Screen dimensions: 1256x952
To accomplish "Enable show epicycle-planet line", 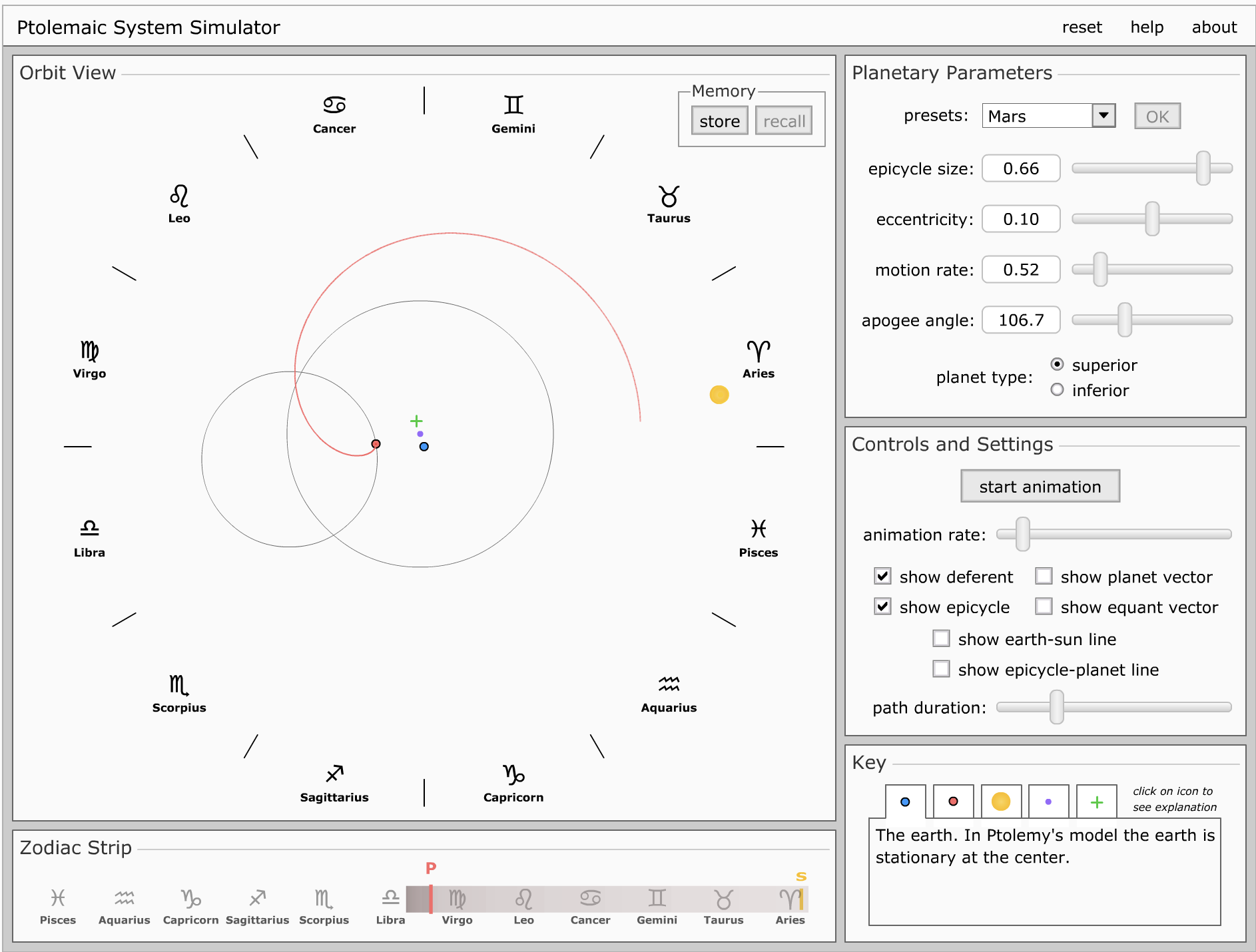I will (941, 668).
